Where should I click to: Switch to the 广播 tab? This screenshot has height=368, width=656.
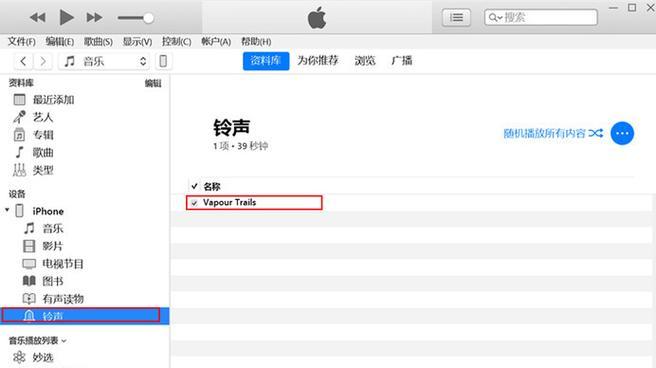[402, 61]
